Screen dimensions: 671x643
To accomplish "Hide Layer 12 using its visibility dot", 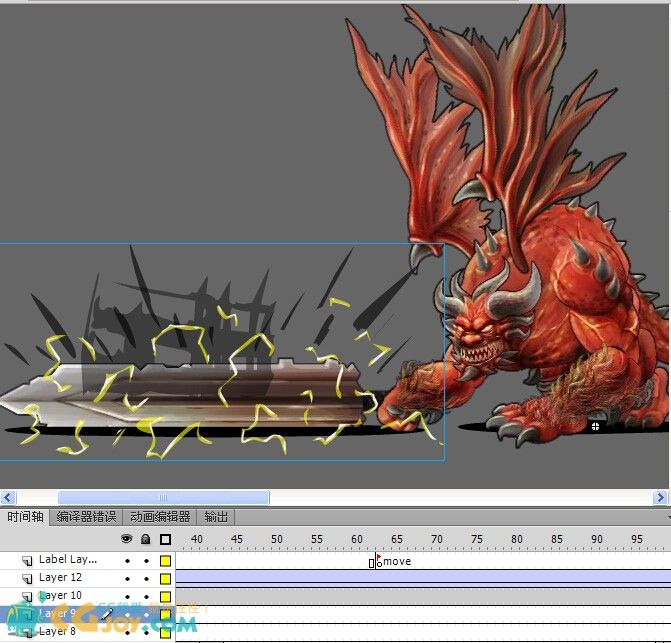I will (x=127, y=578).
